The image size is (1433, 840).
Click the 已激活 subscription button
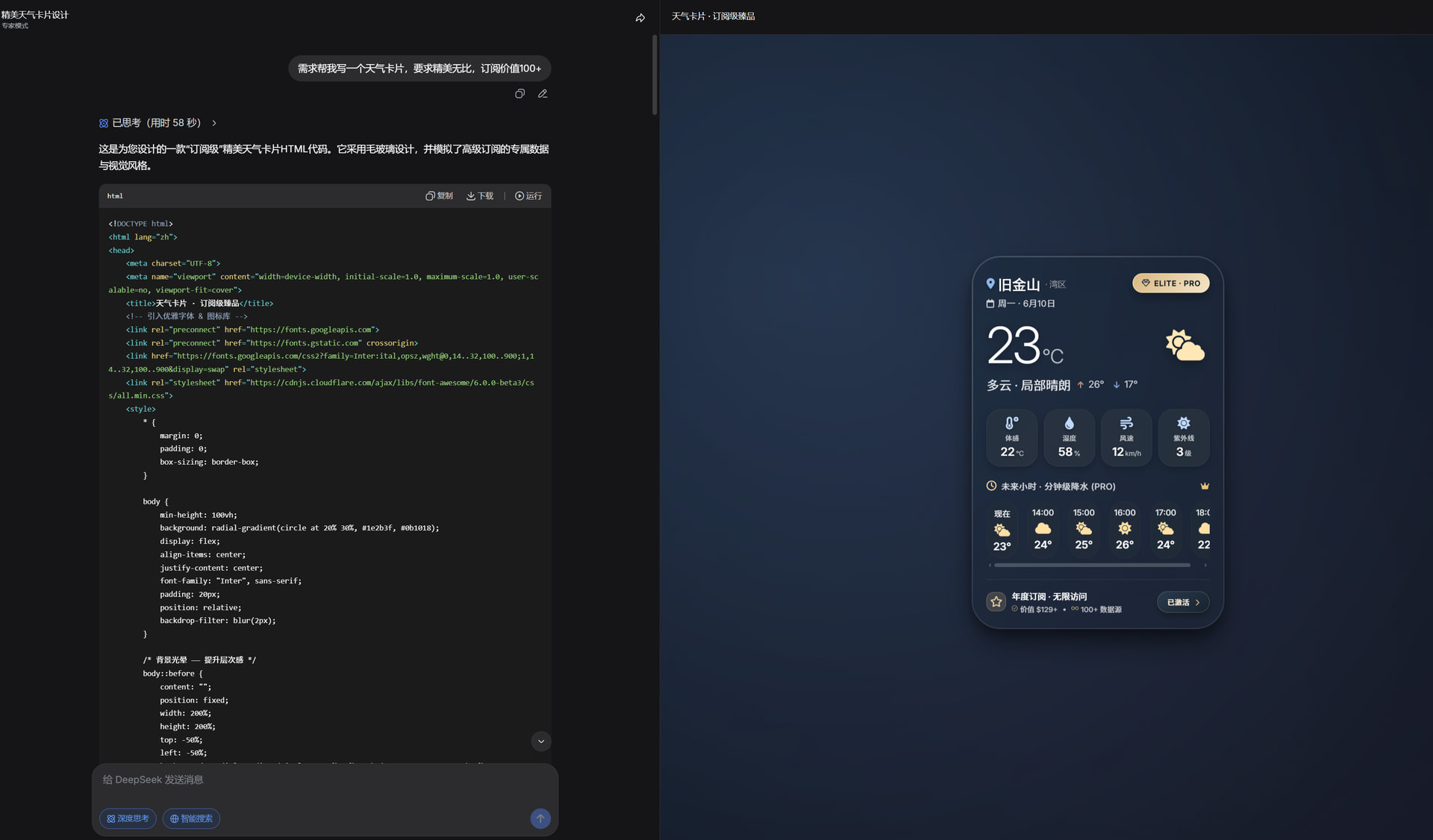(x=1183, y=602)
